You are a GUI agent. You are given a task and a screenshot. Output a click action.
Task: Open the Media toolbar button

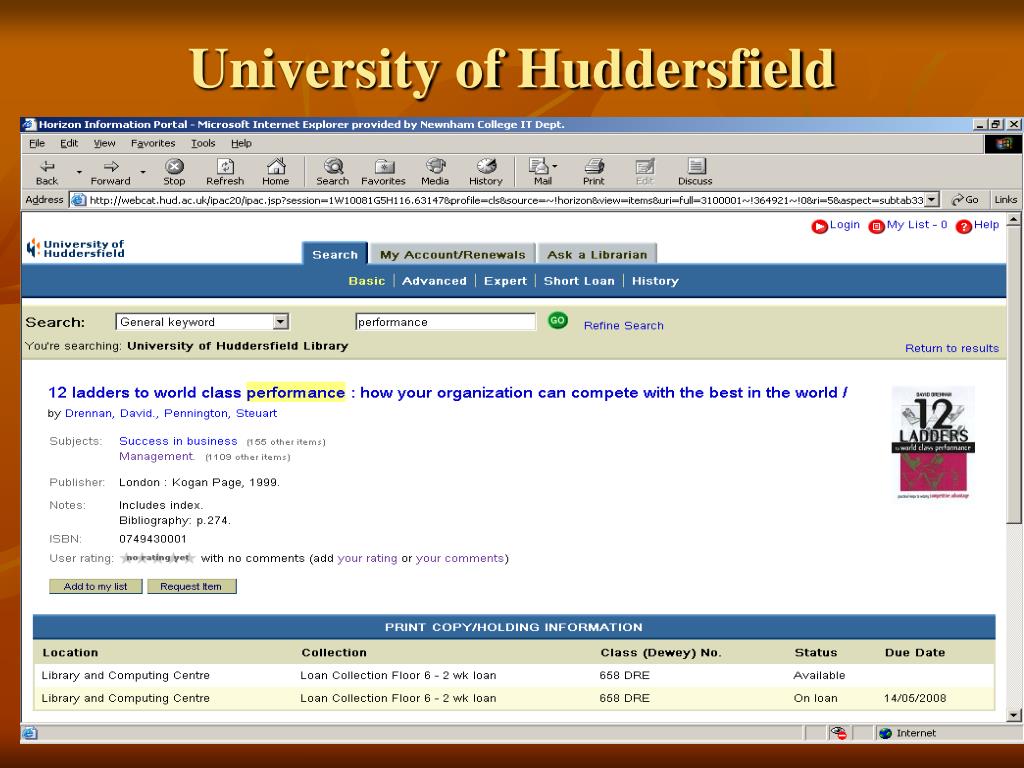point(435,172)
